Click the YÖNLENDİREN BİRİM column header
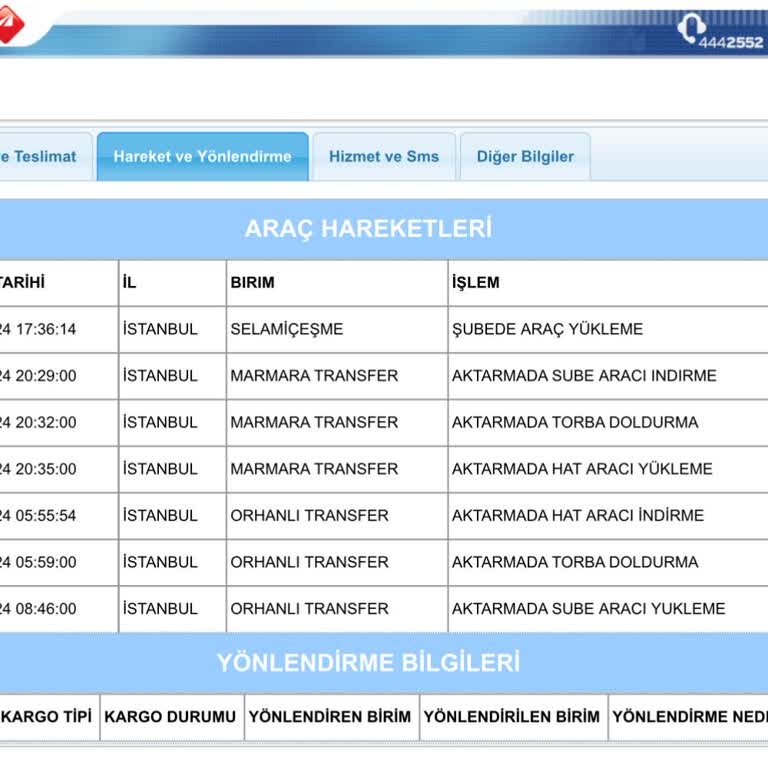 pyautogui.click(x=330, y=717)
